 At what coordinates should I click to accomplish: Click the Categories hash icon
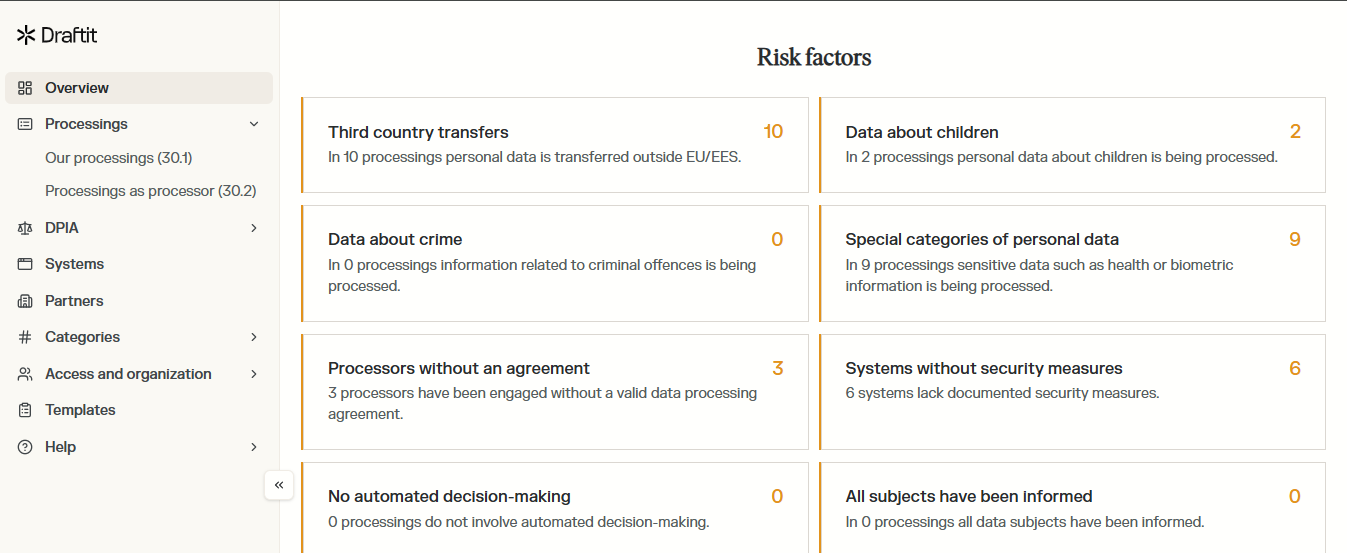pos(25,337)
